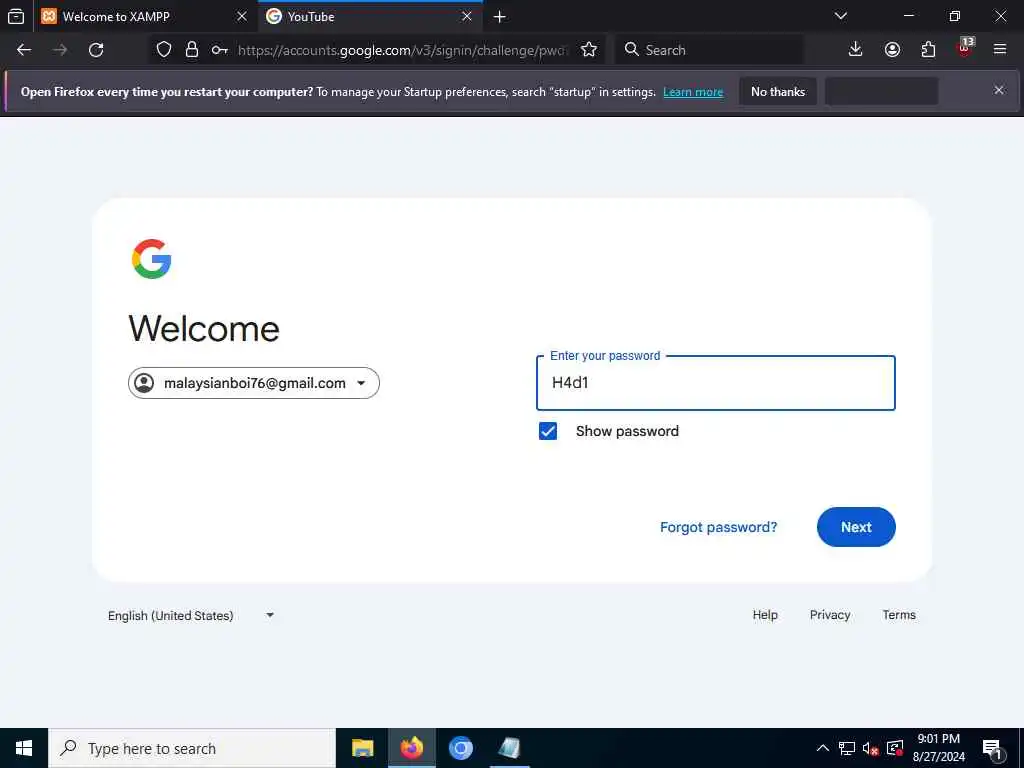Go back to previous page
This screenshot has width=1024, height=768.
point(24,50)
